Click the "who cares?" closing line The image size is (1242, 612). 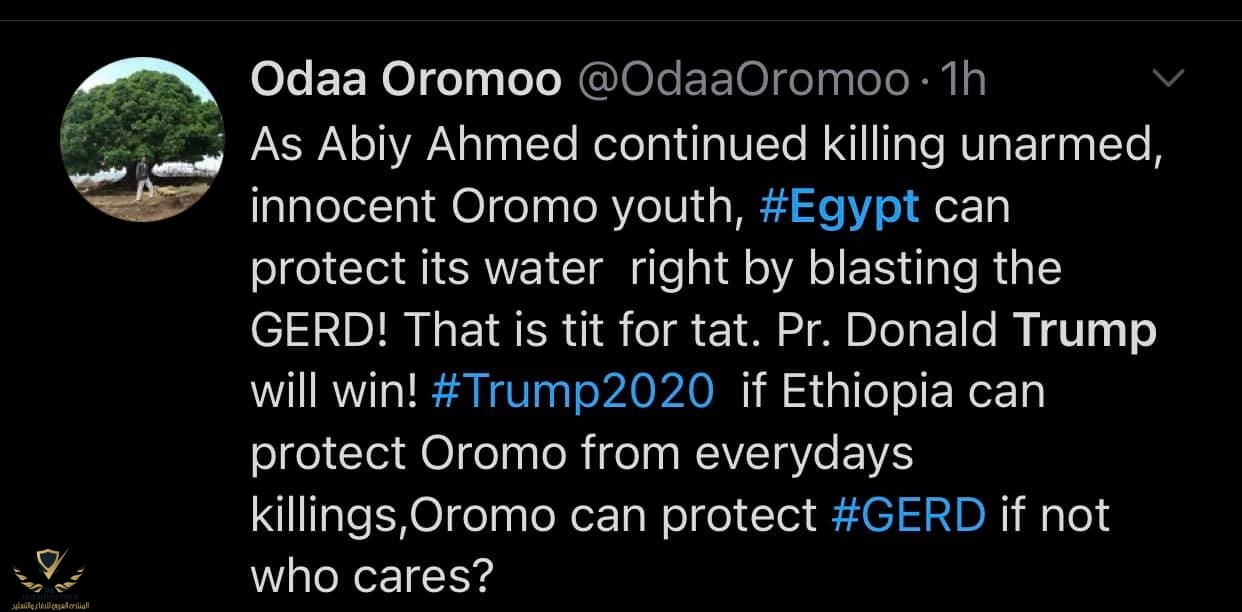(x=372, y=575)
